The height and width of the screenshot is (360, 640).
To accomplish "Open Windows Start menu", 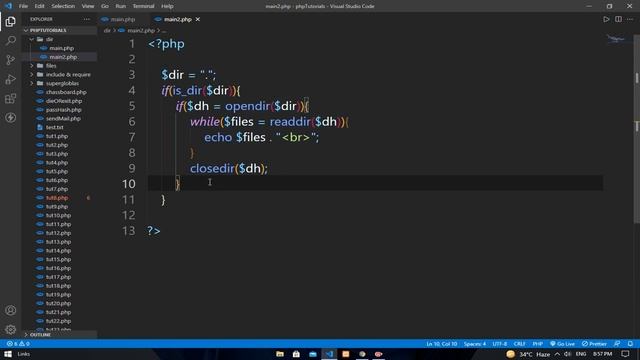I will pyautogui.click(x=8, y=354).
